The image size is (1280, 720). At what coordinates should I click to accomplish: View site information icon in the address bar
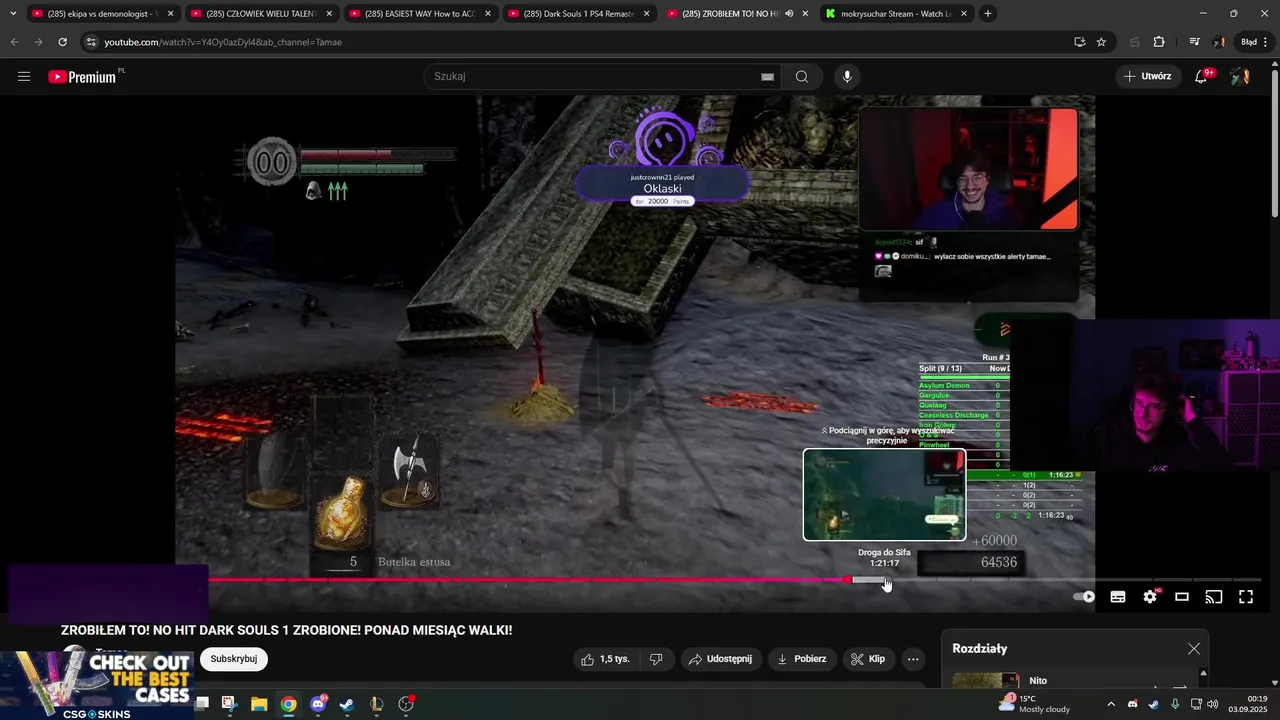[91, 42]
